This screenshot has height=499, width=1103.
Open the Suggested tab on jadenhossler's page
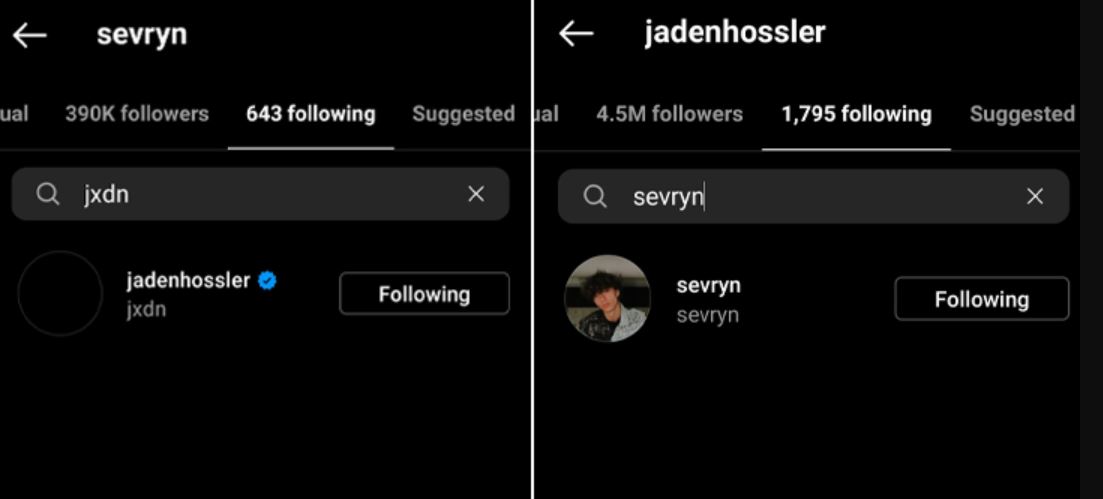pos(1022,114)
